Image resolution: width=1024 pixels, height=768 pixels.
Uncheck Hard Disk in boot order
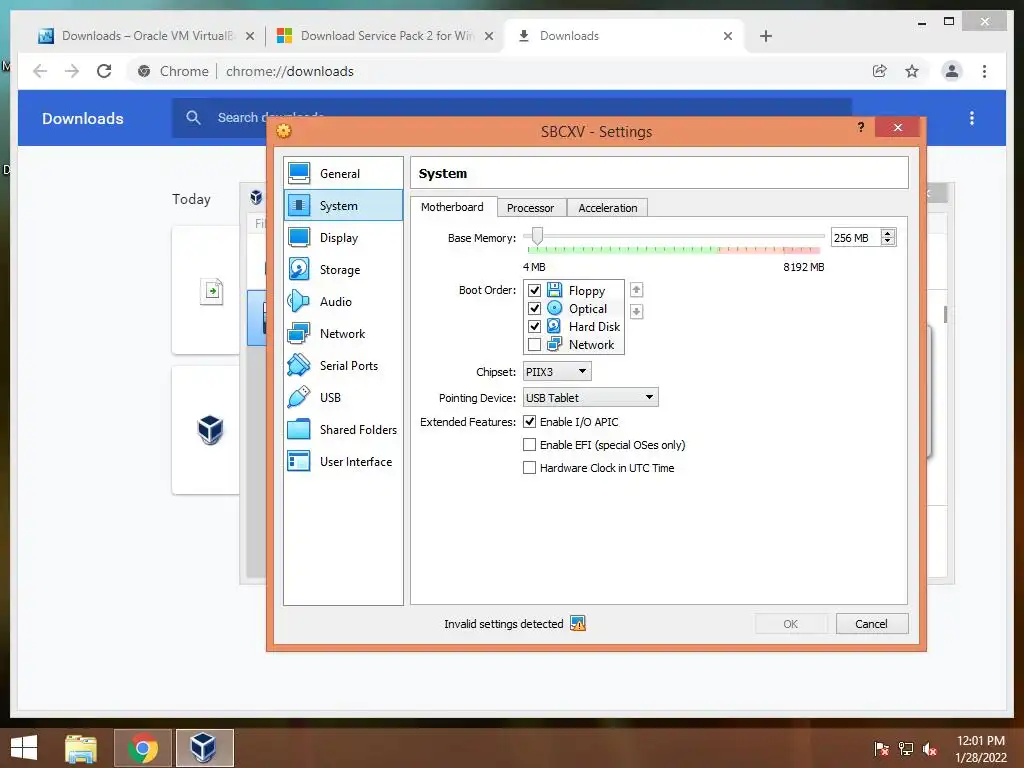[x=534, y=327]
